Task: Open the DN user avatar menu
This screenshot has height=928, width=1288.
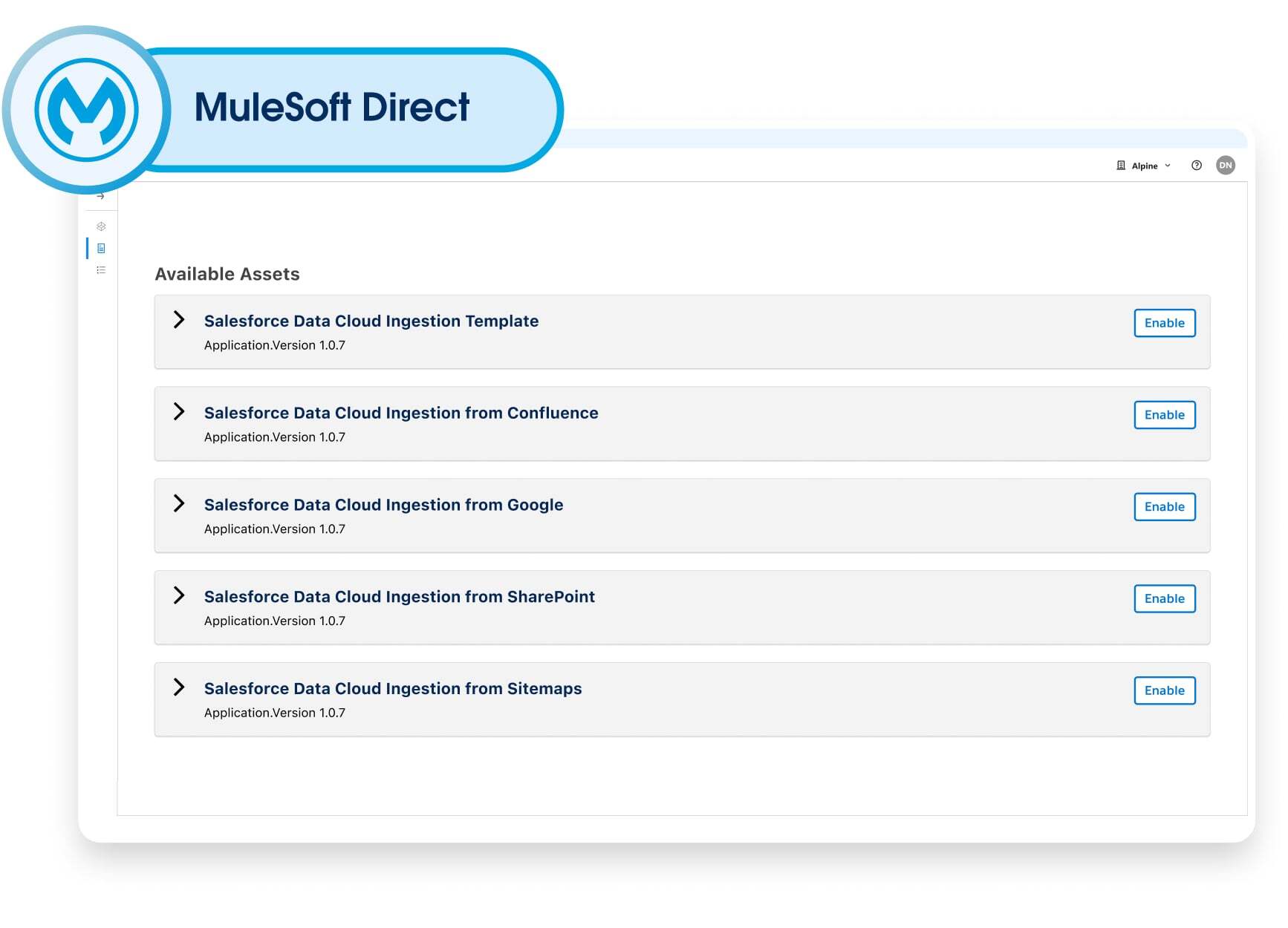Action: pos(1226,166)
